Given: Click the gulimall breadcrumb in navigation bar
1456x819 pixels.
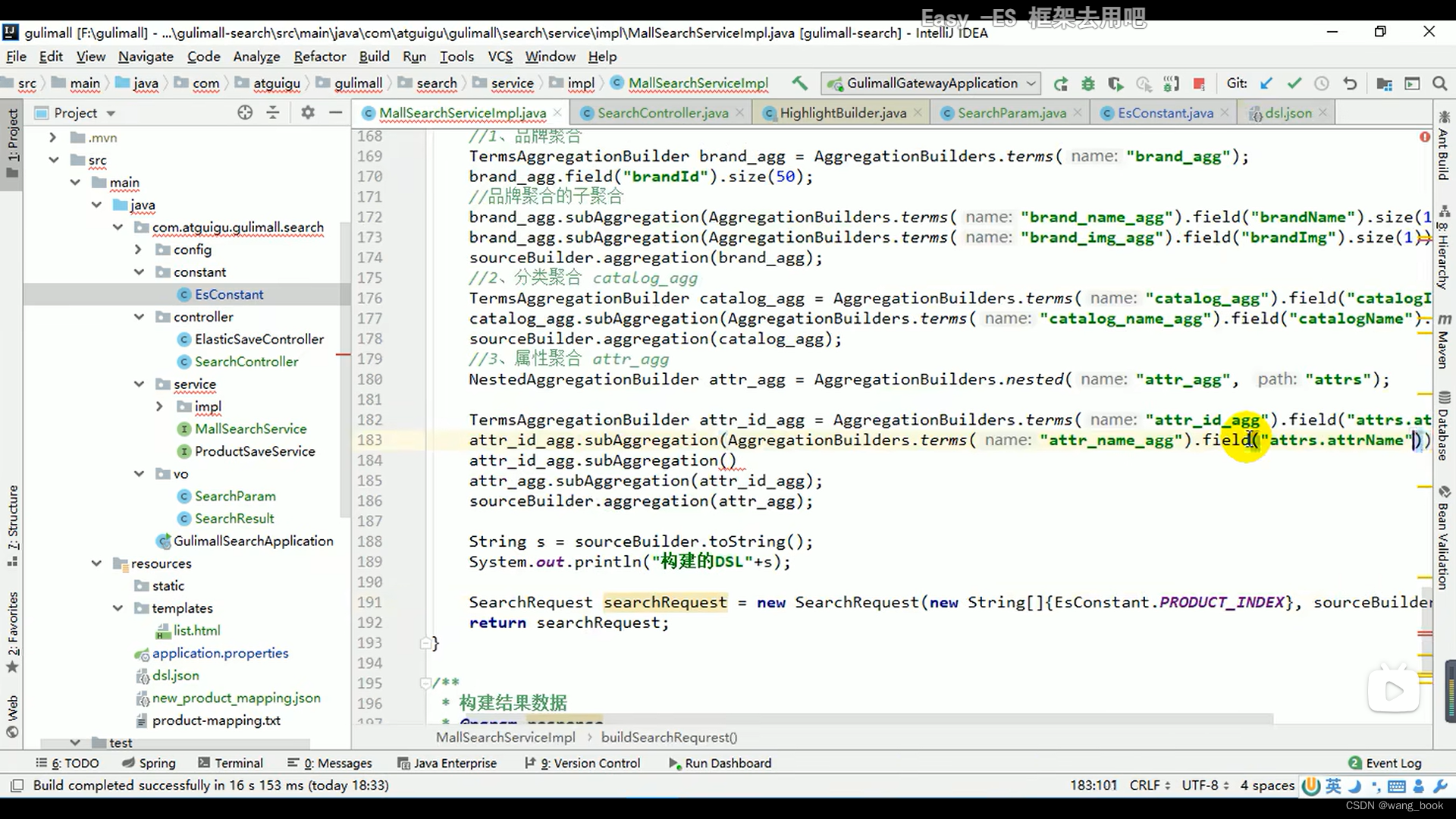Looking at the screenshot, I should [x=358, y=83].
